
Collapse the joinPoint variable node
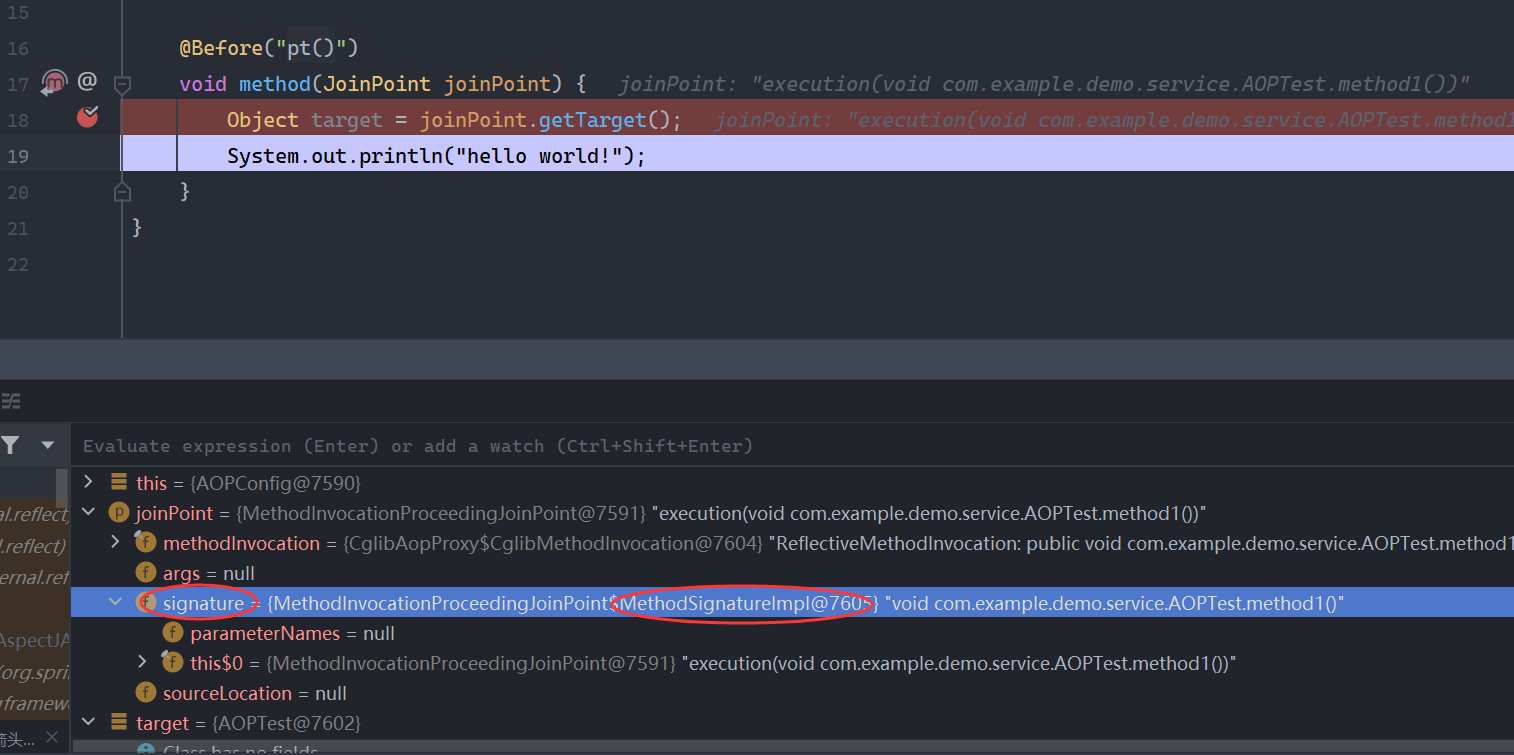[x=88, y=512]
